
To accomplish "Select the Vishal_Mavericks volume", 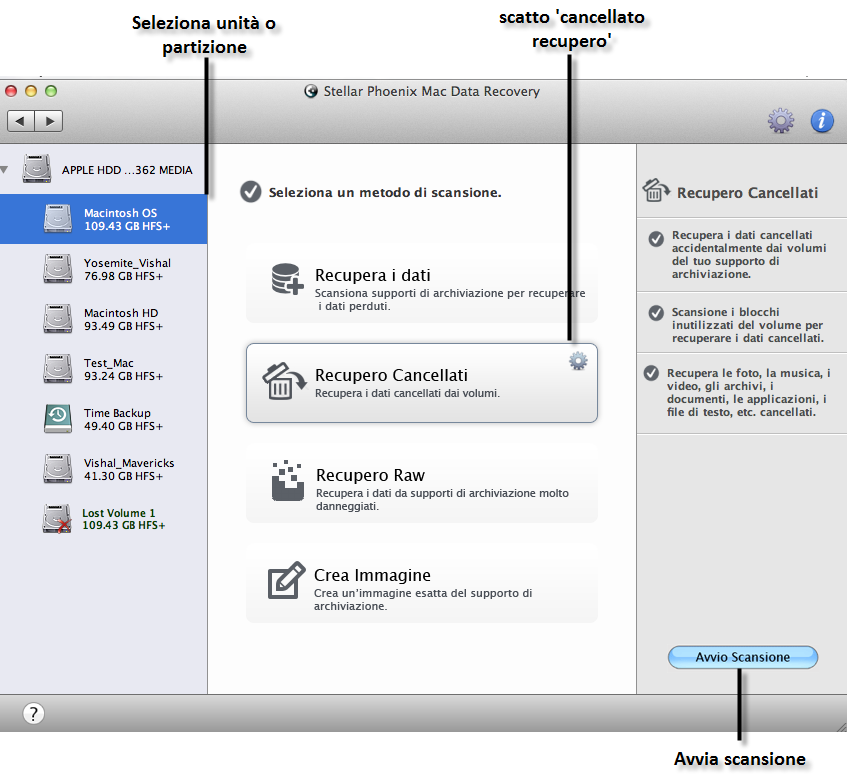I will [104, 469].
